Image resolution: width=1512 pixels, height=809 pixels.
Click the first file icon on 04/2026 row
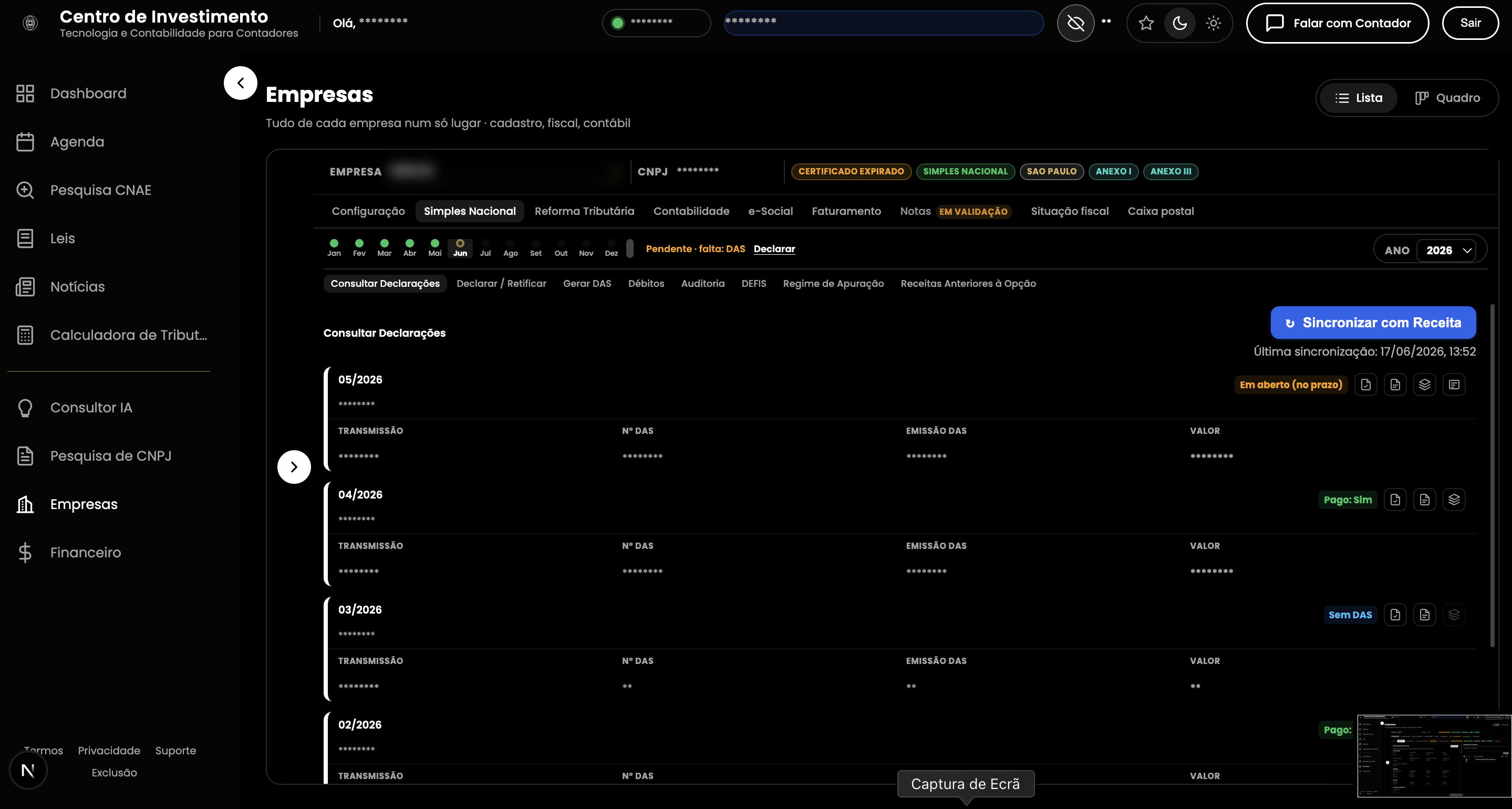pyautogui.click(x=1395, y=500)
